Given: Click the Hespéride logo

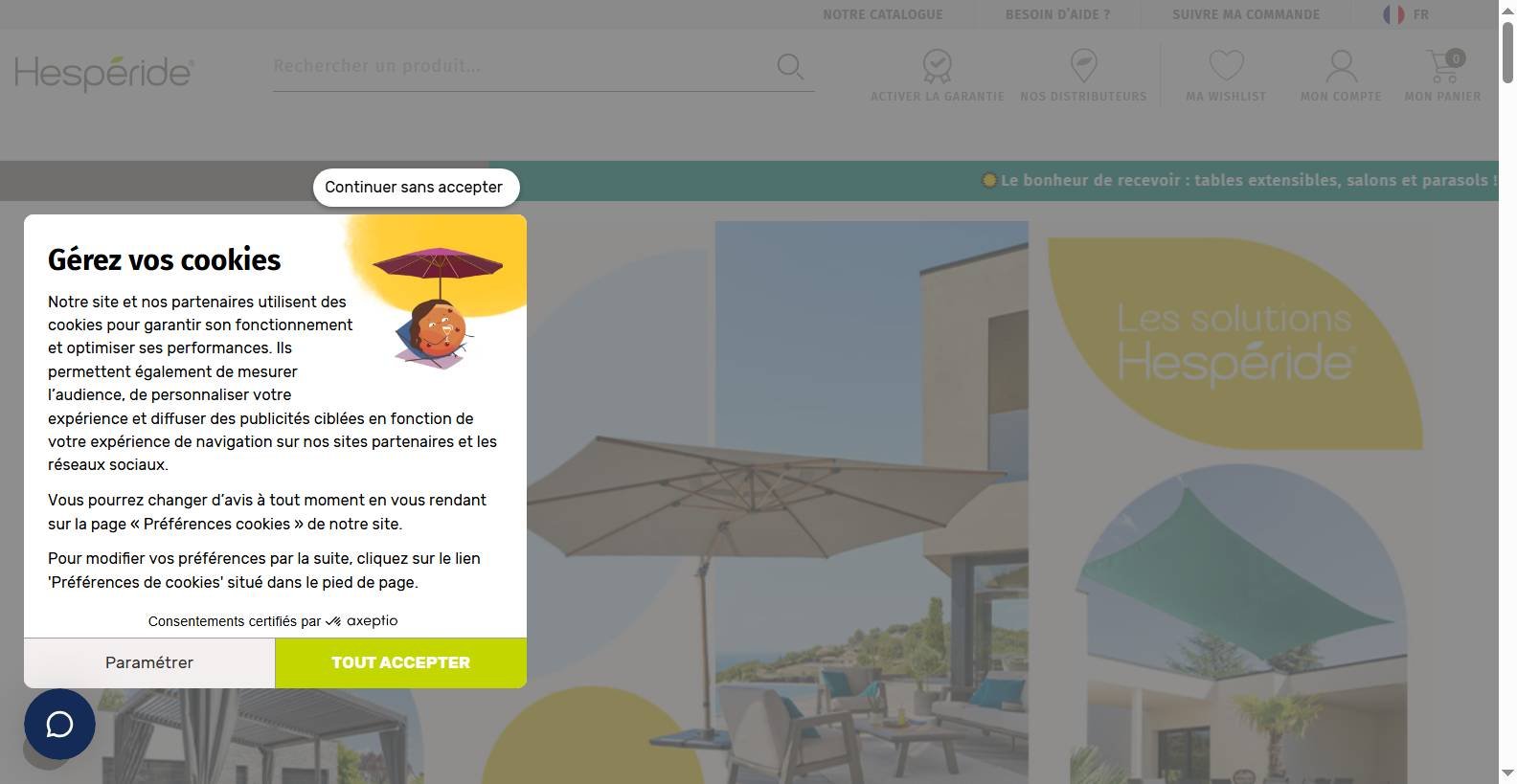Looking at the screenshot, I should click(104, 73).
